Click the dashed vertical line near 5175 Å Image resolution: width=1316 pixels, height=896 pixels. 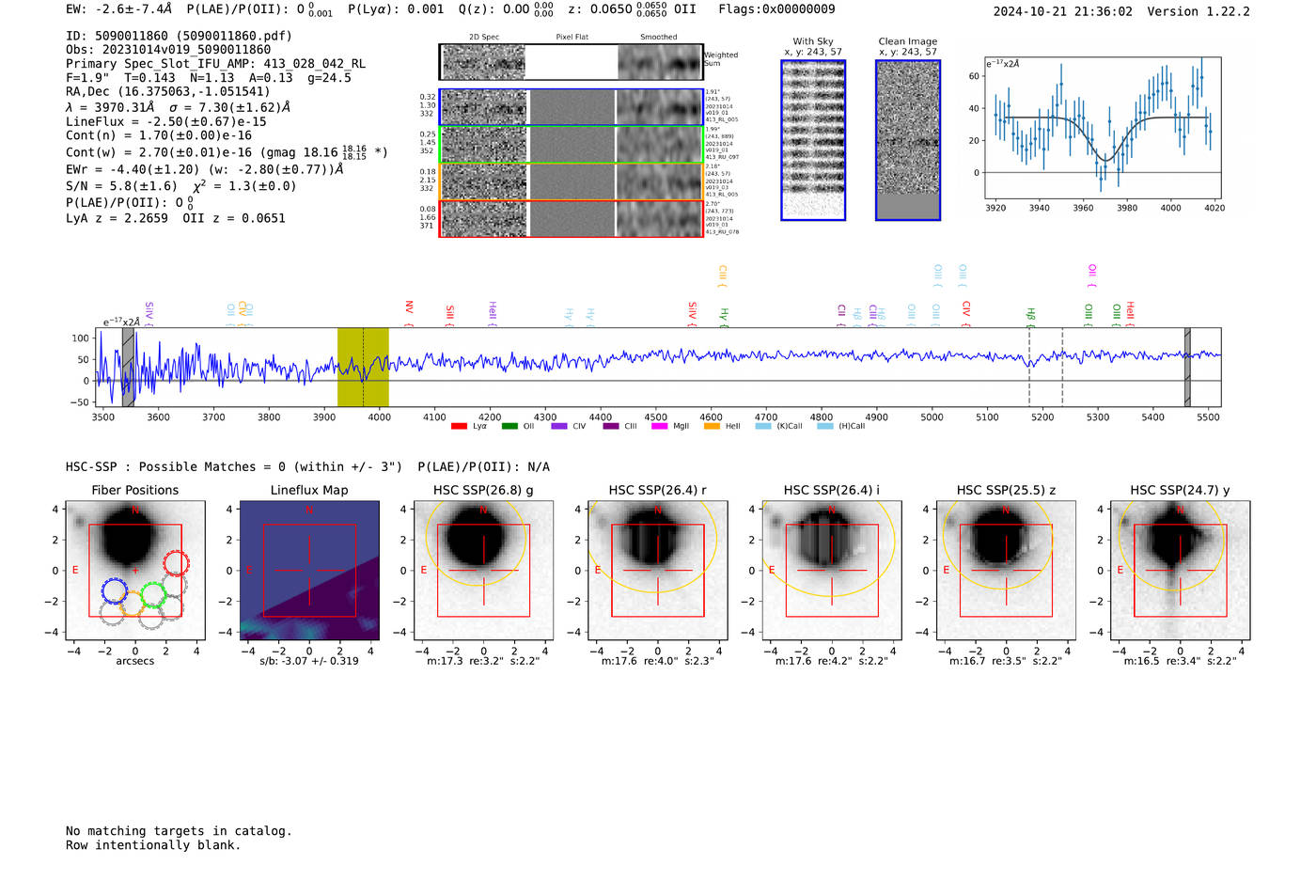1029,367
